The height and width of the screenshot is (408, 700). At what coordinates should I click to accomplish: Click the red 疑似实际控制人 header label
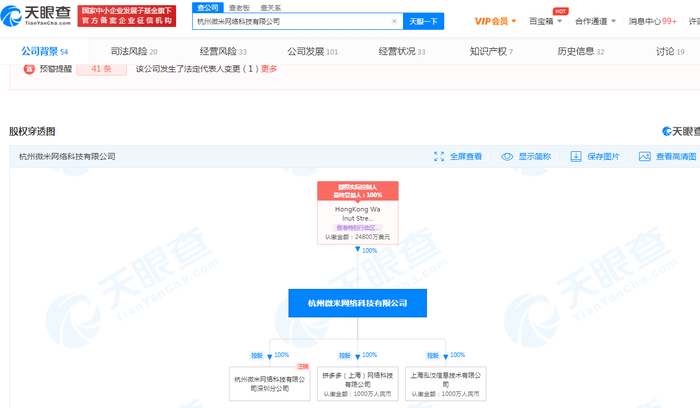pyautogui.click(x=358, y=191)
